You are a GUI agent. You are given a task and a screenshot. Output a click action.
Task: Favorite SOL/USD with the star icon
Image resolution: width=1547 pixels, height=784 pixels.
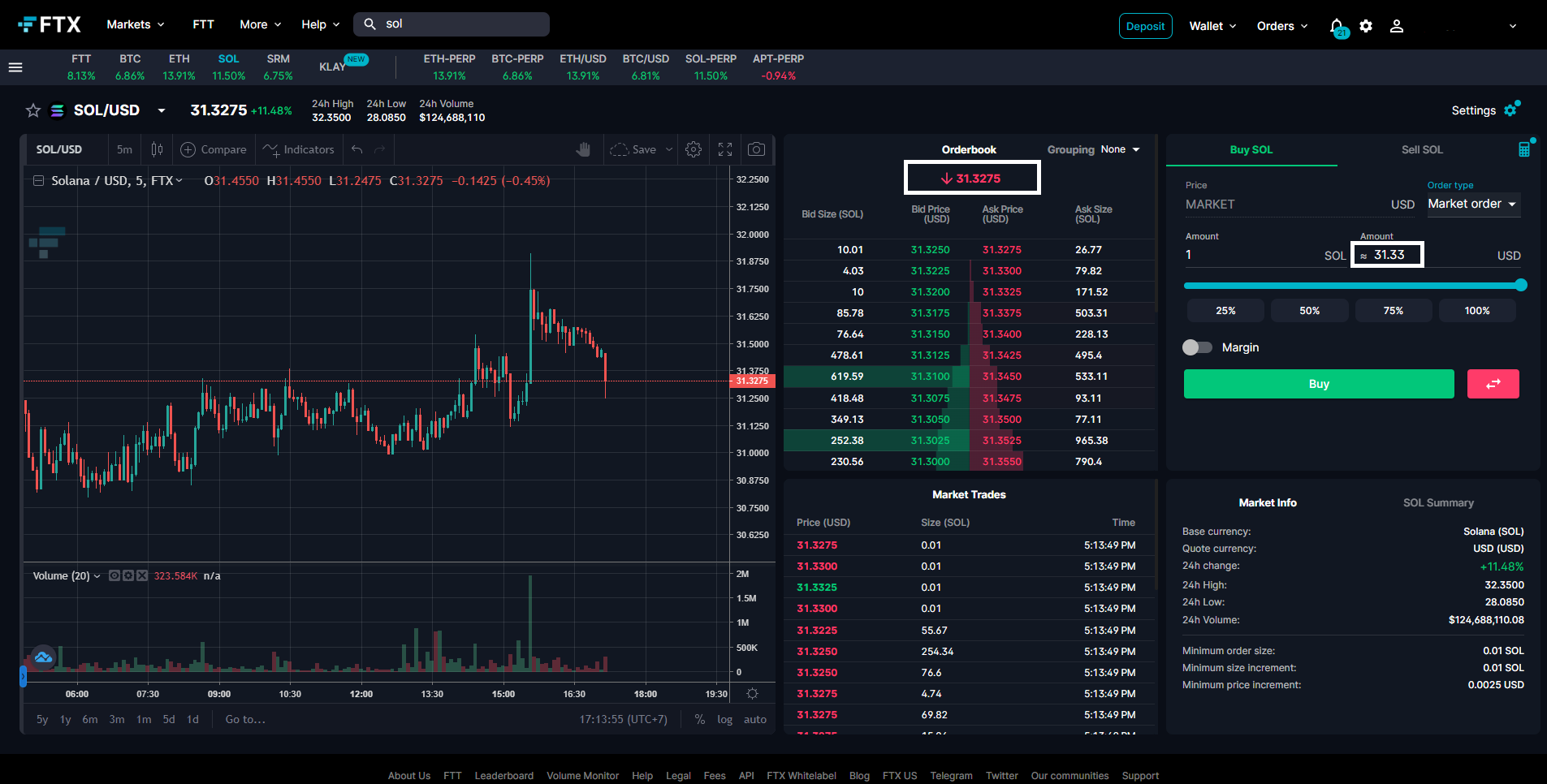[33, 110]
